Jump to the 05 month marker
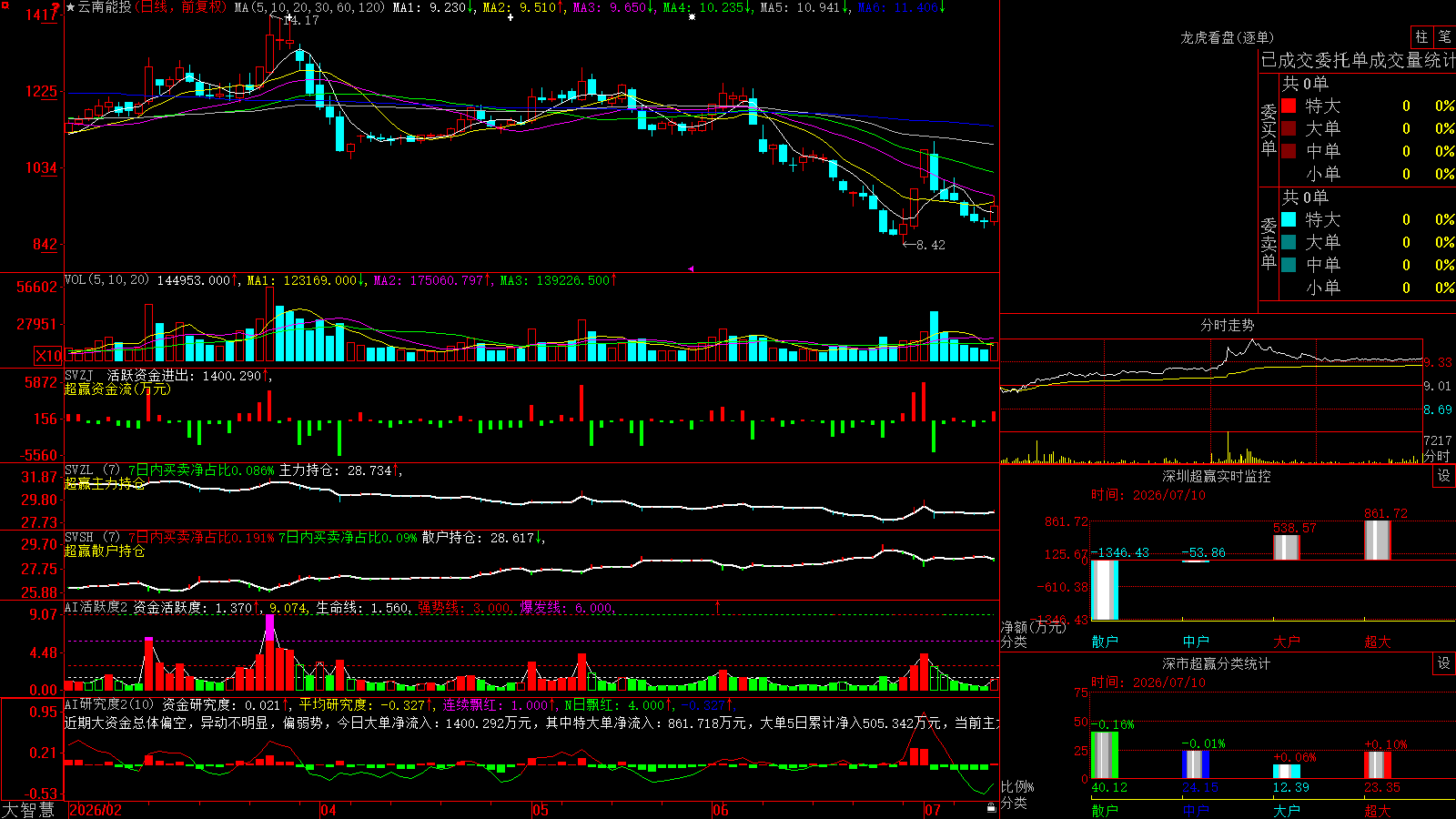This screenshot has width=1456, height=819. pyautogui.click(x=541, y=810)
